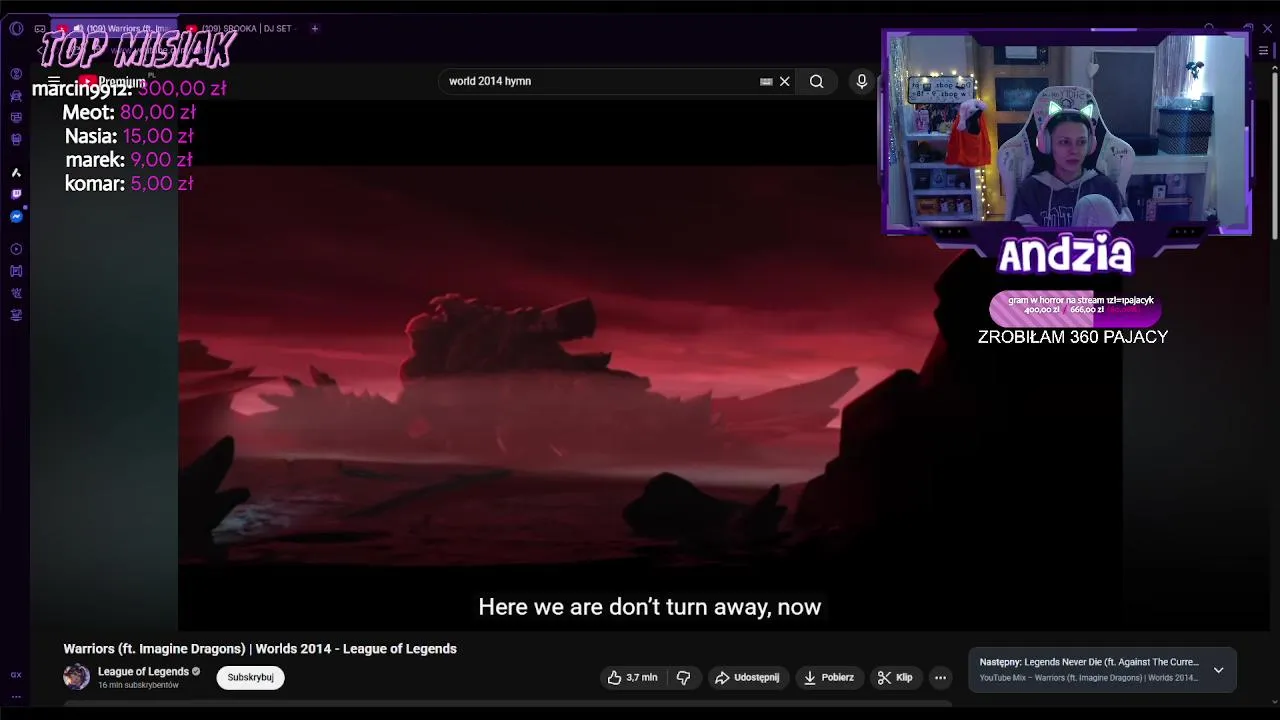Start voice search with the microphone
Image resolution: width=1280 pixels, height=720 pixels.
862,81
